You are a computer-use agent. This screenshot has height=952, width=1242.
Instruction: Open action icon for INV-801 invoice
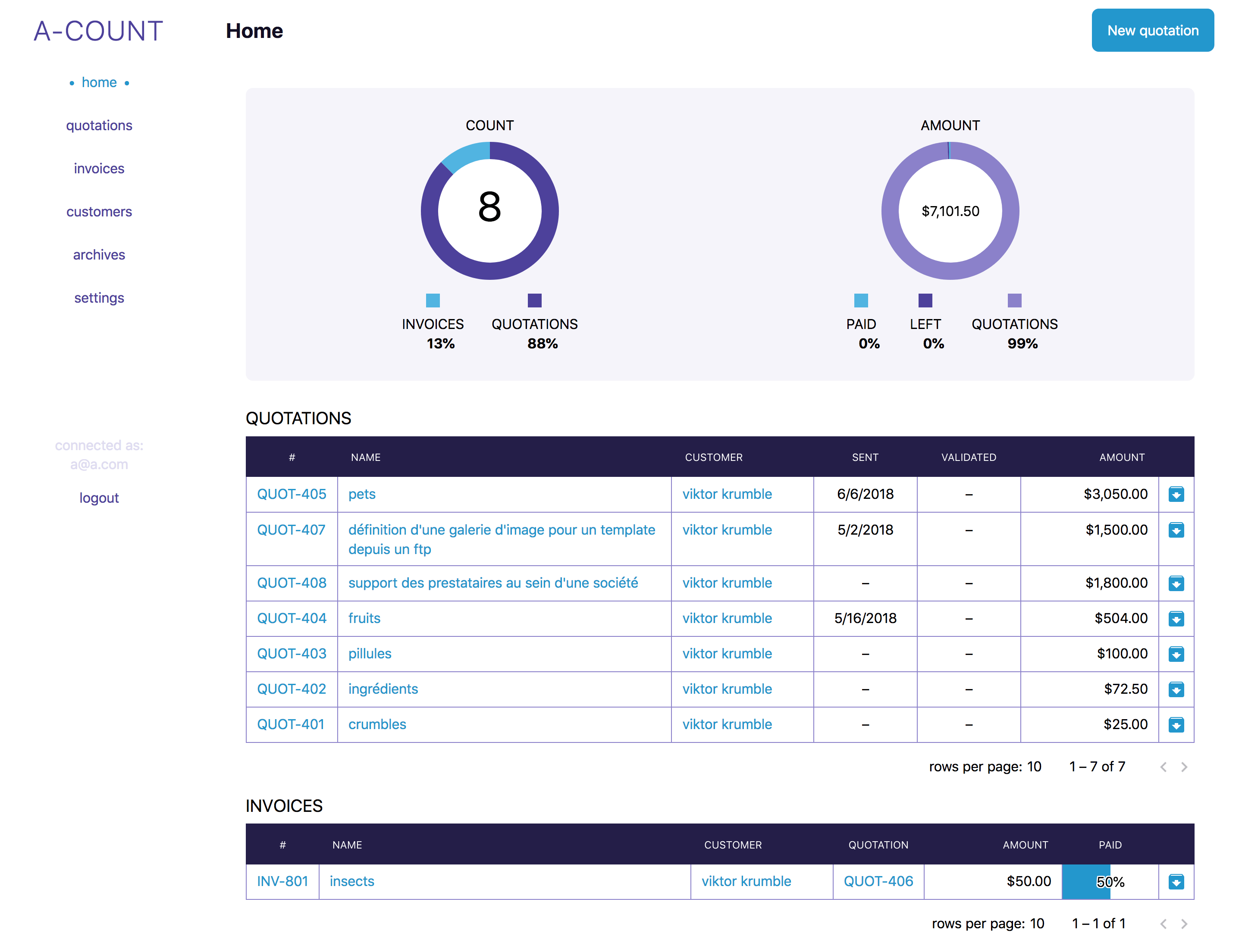pos(1176,882)
